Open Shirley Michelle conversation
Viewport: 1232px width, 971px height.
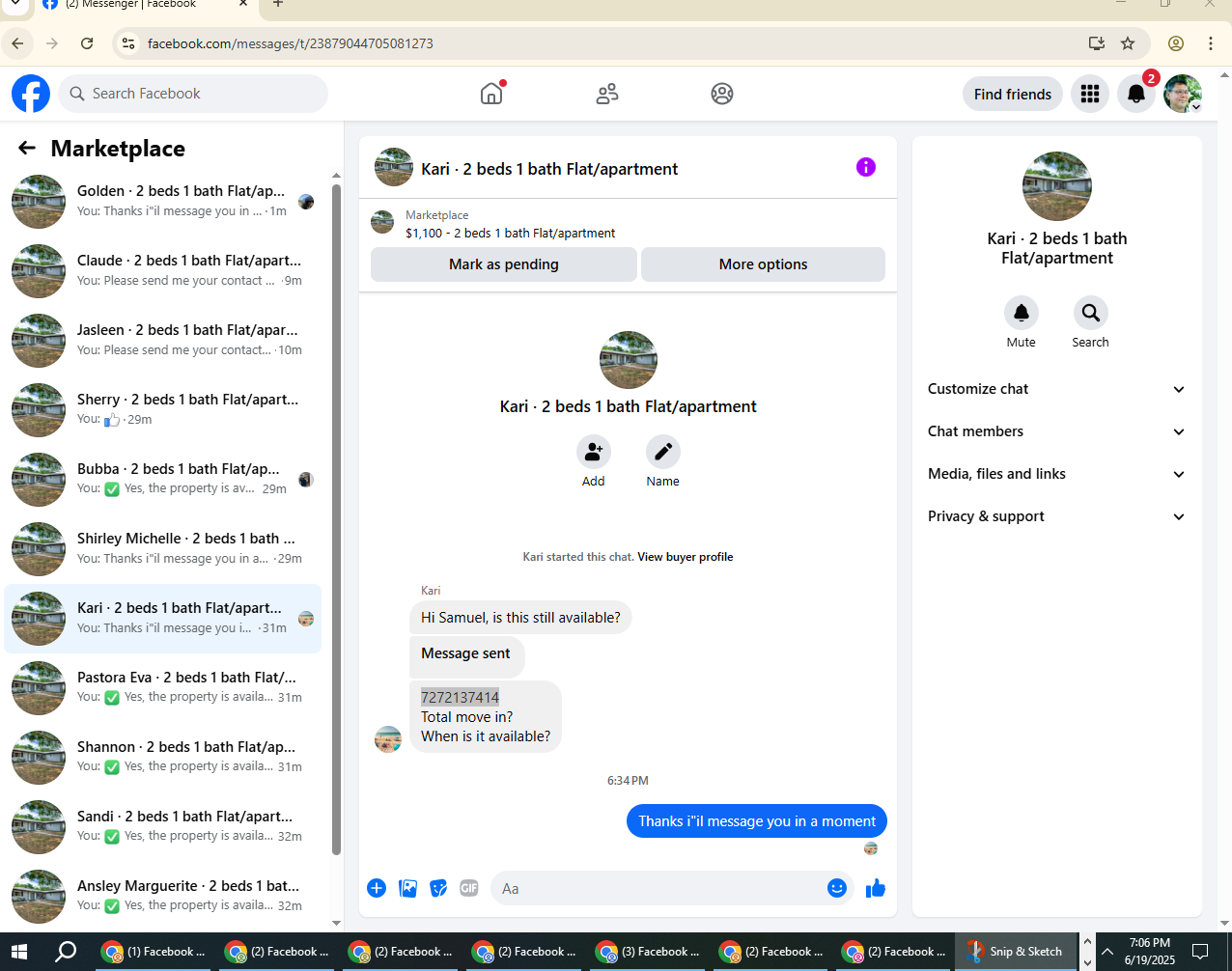(163, 549)
